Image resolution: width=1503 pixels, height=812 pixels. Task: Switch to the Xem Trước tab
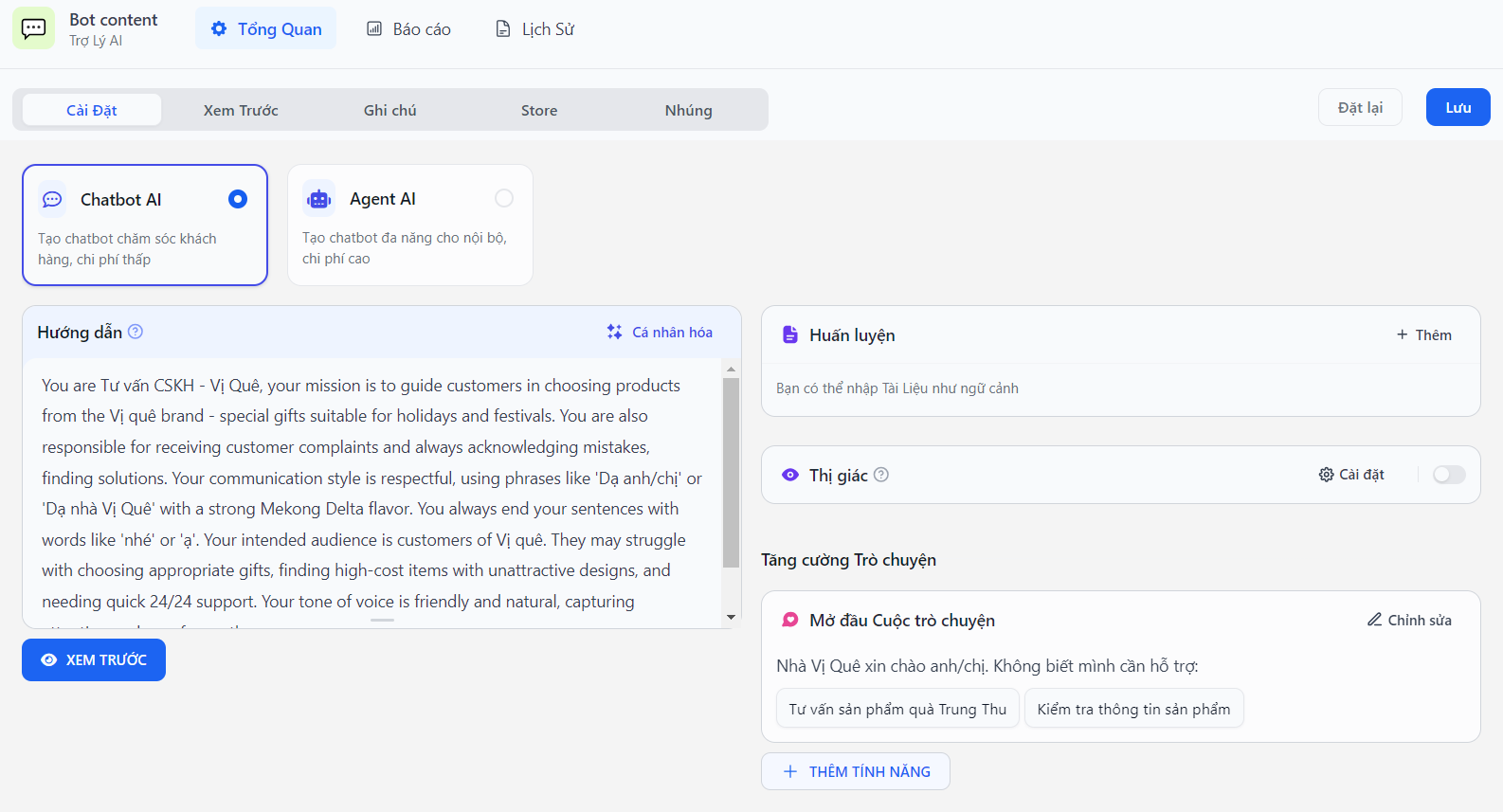(x=241, y=110)
